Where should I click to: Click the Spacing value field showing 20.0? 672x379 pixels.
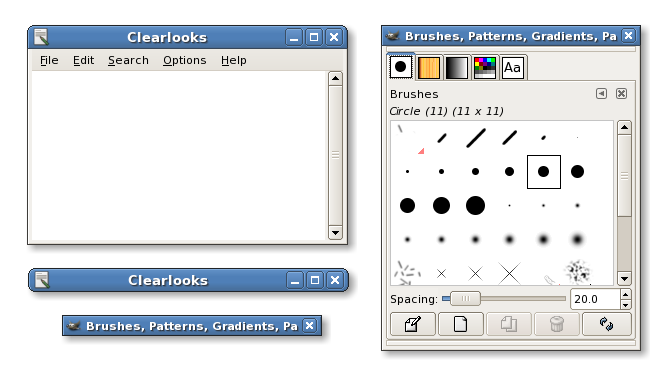point(595,299)
